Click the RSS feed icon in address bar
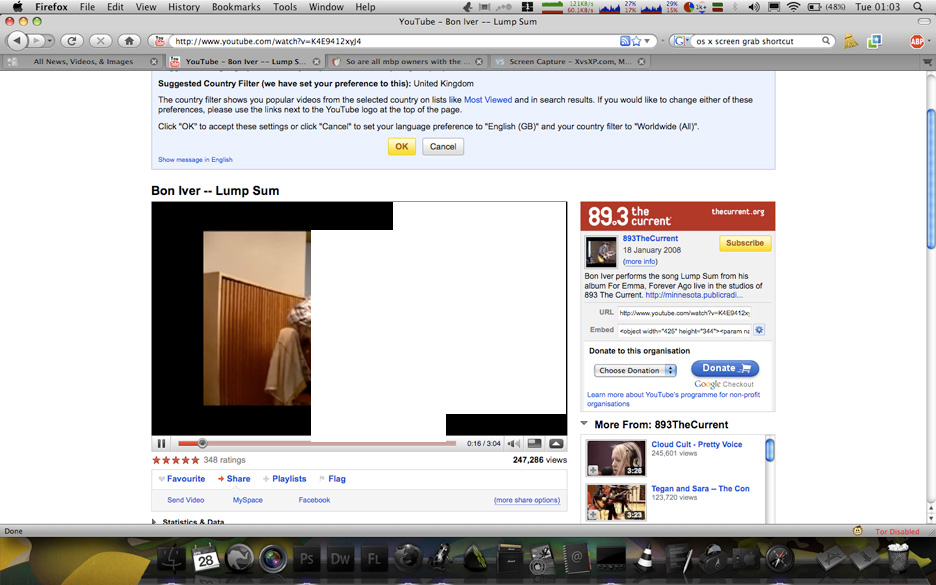Screen dimensions: 936x585 [625, 41]
